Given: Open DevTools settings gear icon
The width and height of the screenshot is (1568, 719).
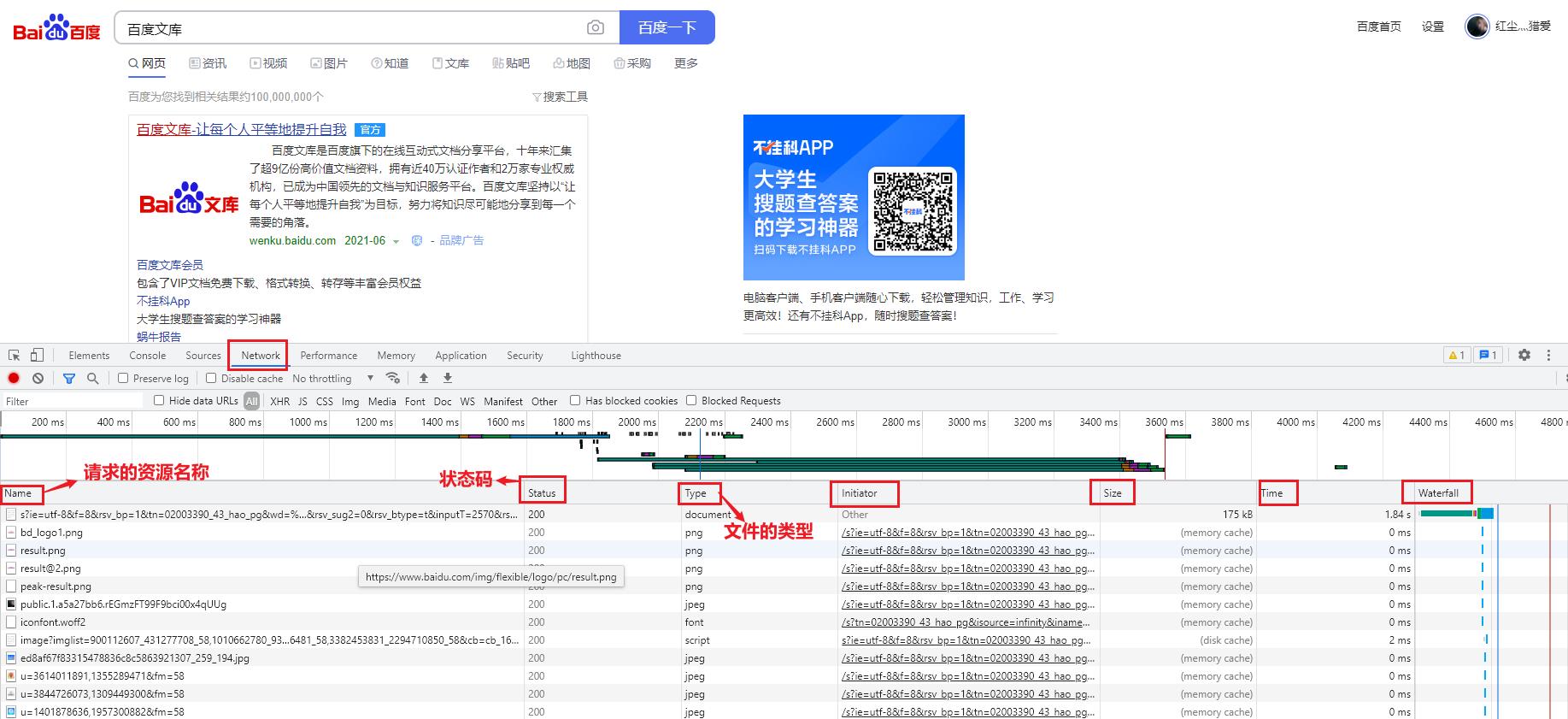Looking at the screenshot, I should point(1524,355).
